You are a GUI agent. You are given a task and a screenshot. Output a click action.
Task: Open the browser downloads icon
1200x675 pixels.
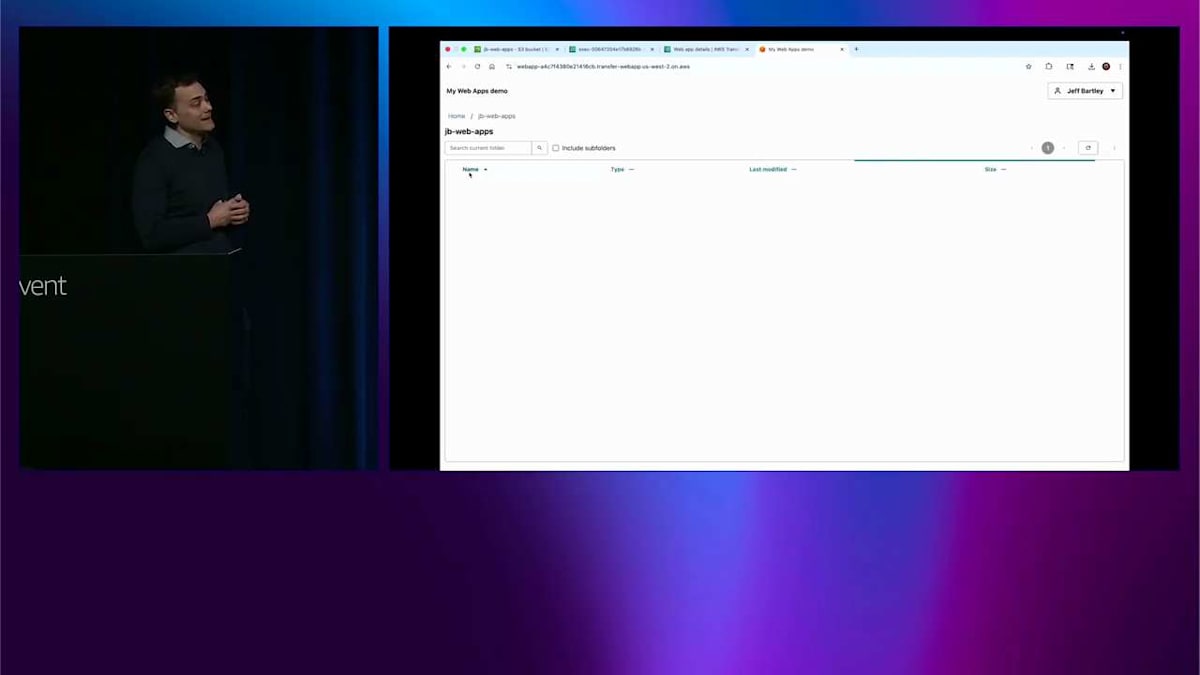[1091, 67]
